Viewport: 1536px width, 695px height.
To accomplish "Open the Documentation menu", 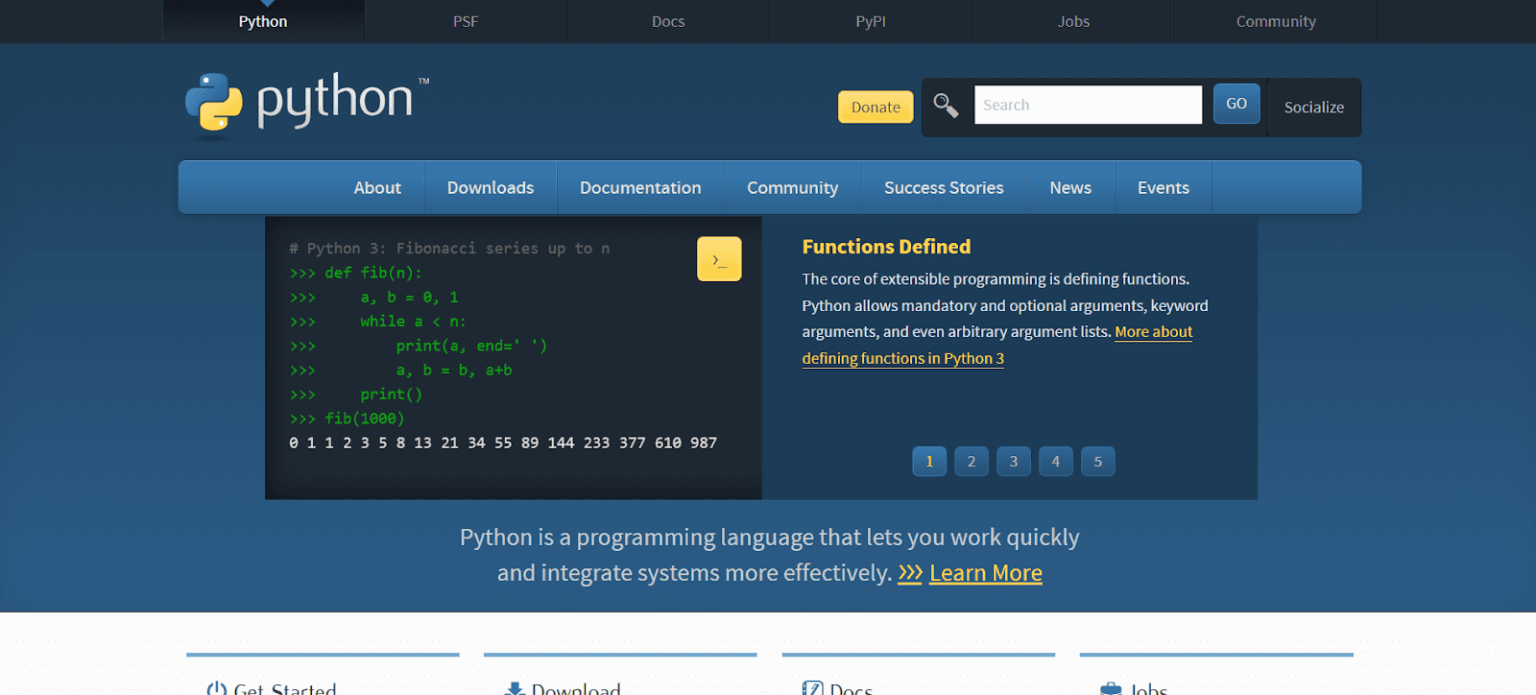I will pos(640,187).
